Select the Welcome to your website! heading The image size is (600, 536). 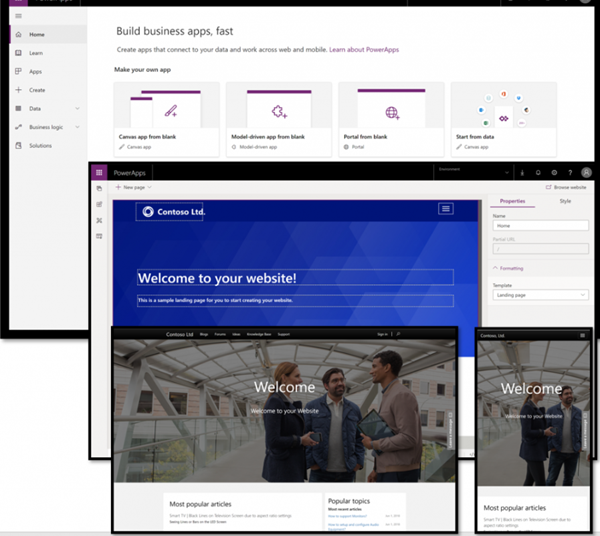(295, 277)
